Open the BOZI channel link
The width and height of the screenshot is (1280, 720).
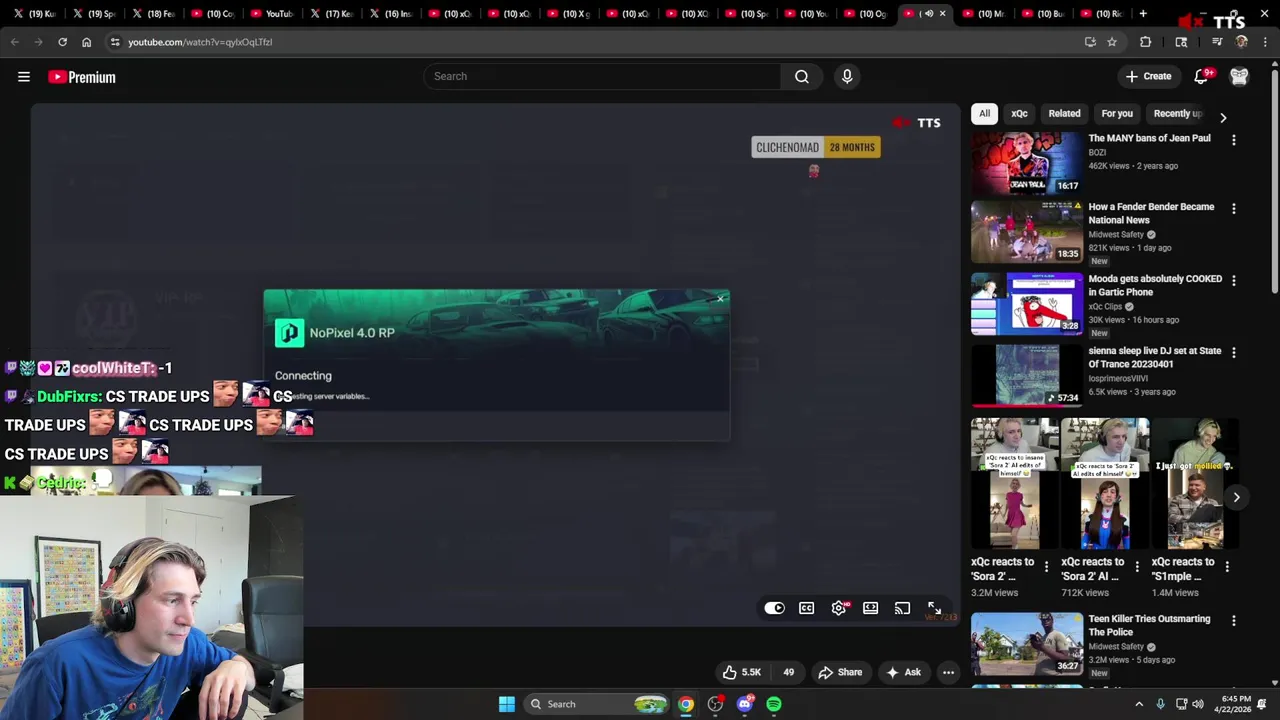[x=1097, y=153]
